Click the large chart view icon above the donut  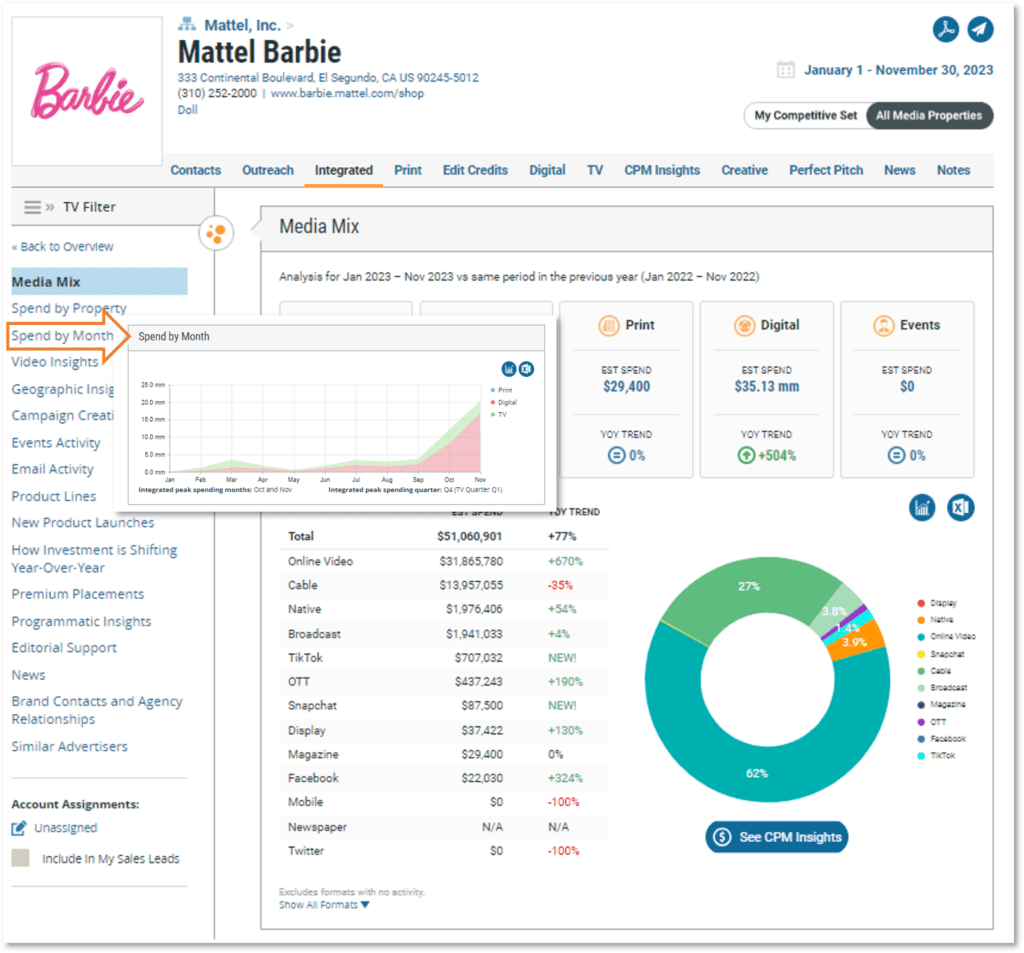(x=922, y=508)
